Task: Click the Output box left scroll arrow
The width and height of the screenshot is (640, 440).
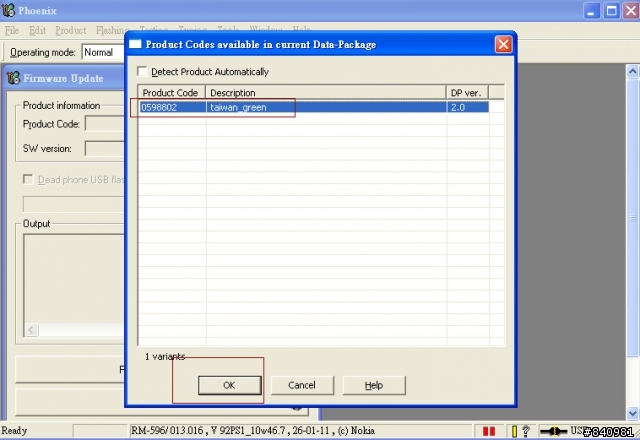Action: (x=31, y=329)
